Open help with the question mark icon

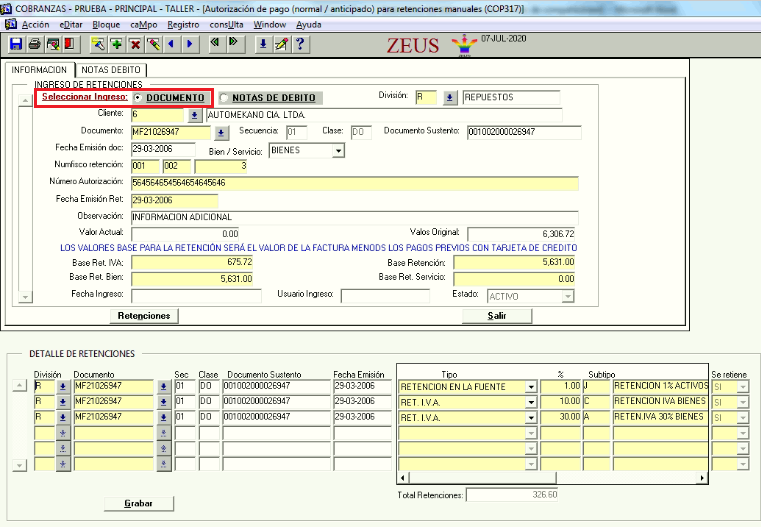pyautogui.click(x=299, y=44)
